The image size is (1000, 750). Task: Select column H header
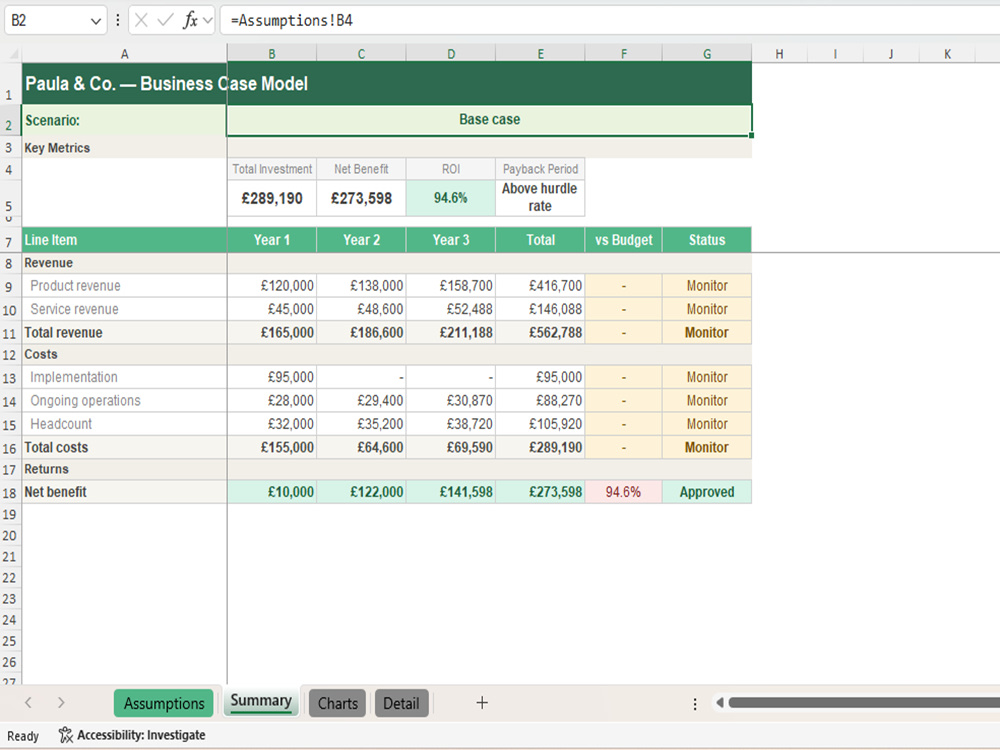779,54
